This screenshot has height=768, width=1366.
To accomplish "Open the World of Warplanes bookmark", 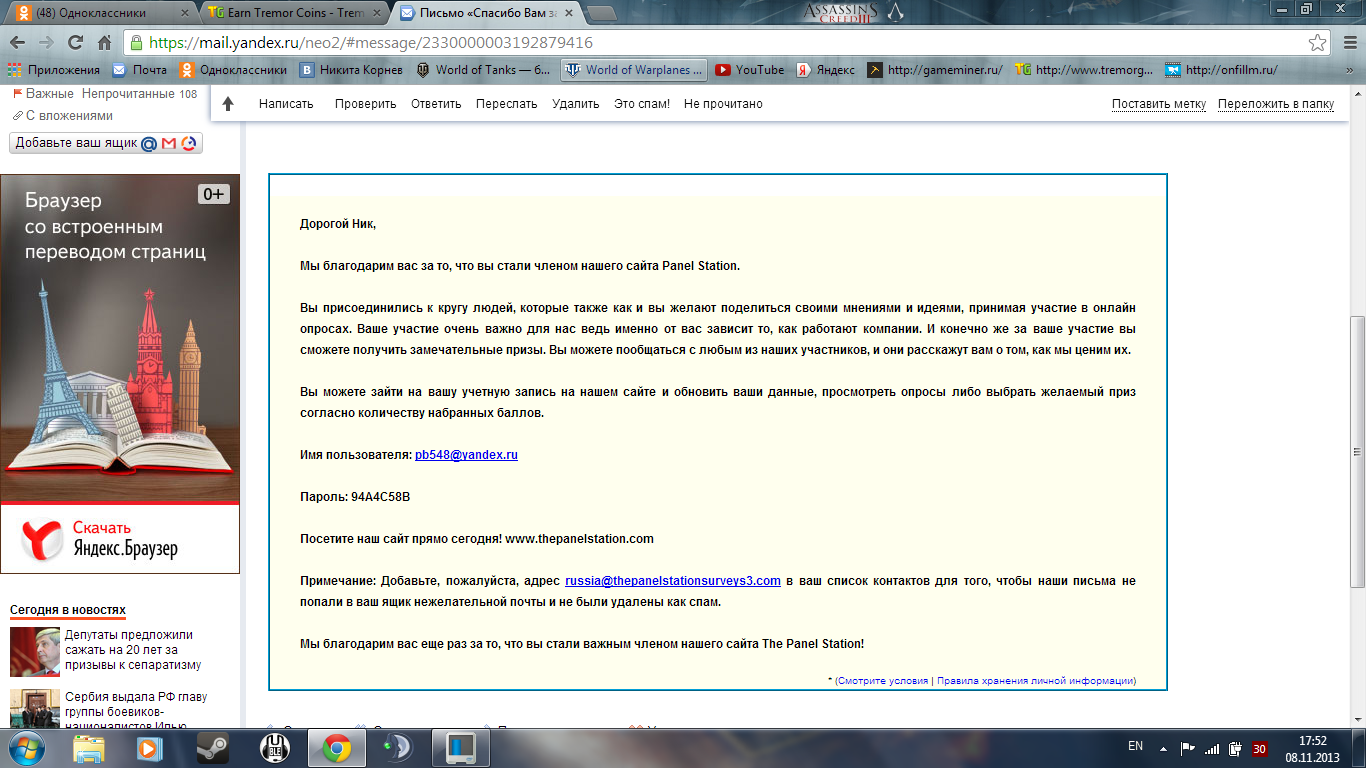I will 634,70.
